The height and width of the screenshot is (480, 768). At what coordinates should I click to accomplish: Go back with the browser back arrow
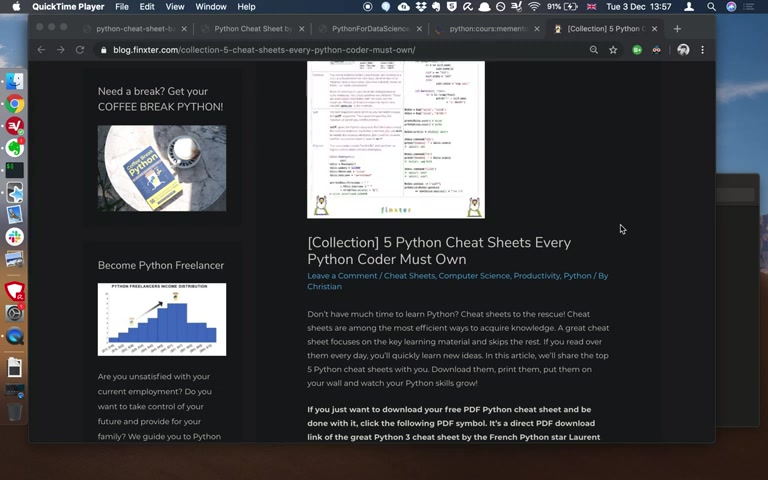click(41, 50)
